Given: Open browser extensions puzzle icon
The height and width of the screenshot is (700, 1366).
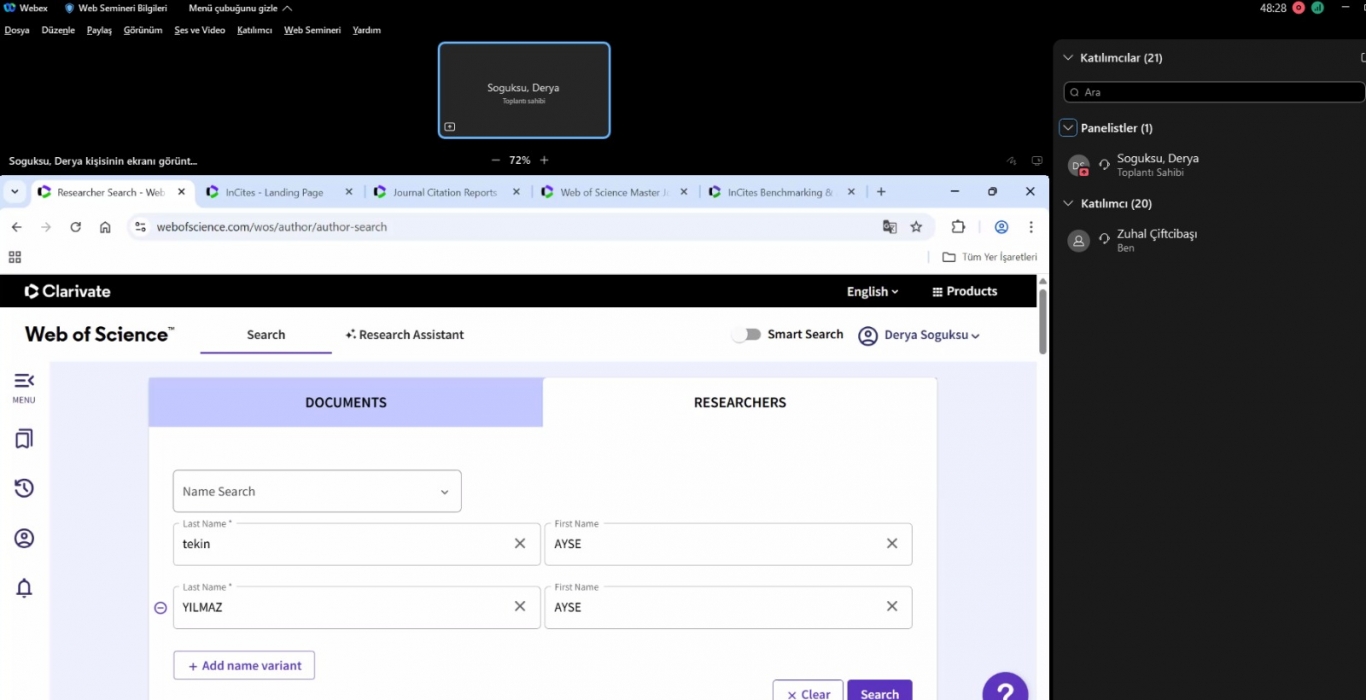Looking at the screenshot, I should tap(958, 227).
